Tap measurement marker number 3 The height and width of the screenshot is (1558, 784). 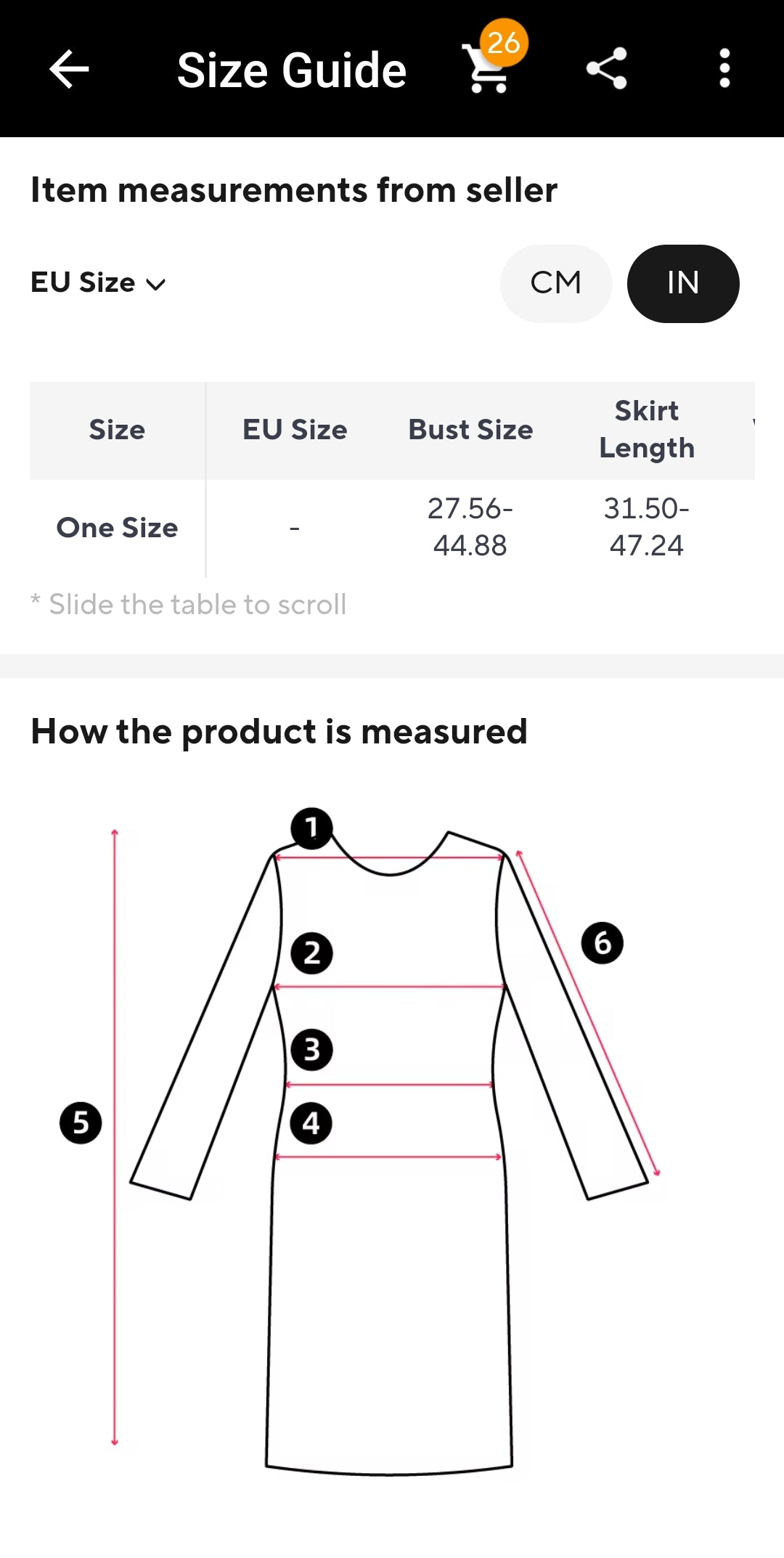click(x=311, y=1050)
